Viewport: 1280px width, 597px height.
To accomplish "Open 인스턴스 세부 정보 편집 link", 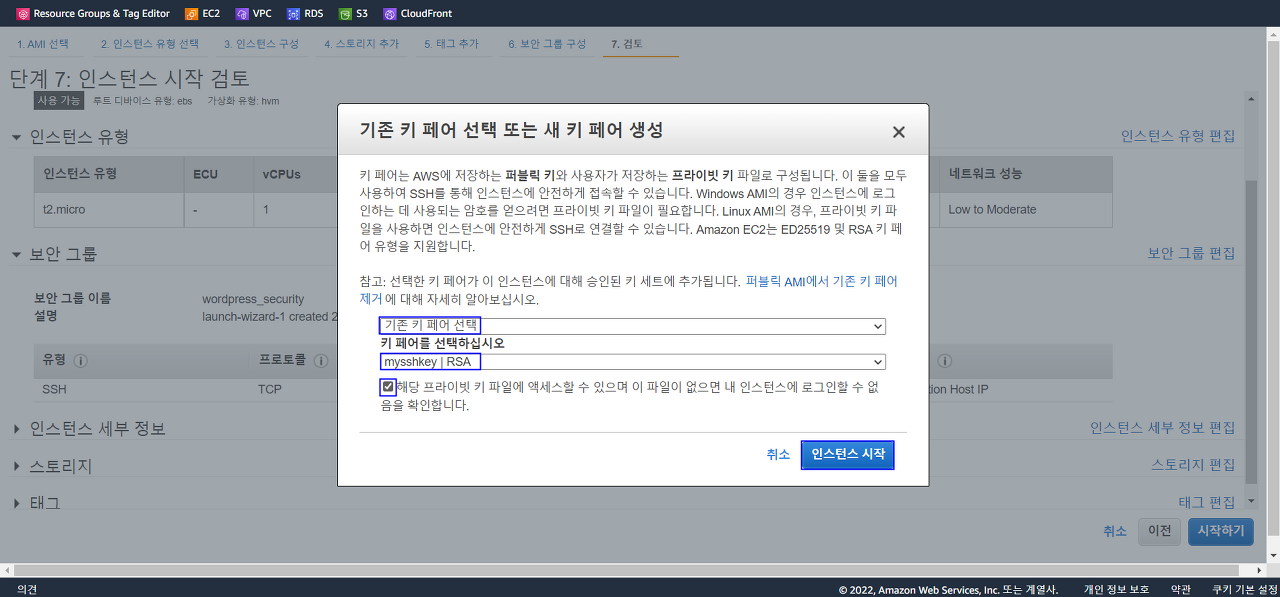I will pos(1163,428).
